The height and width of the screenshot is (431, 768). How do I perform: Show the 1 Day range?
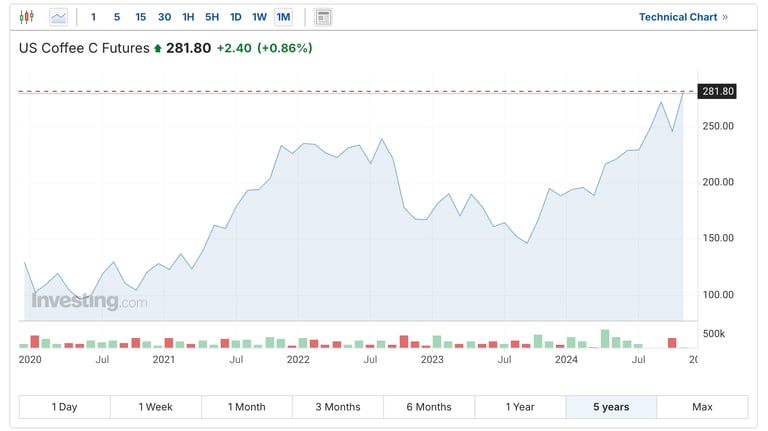[x=64, y=407]
